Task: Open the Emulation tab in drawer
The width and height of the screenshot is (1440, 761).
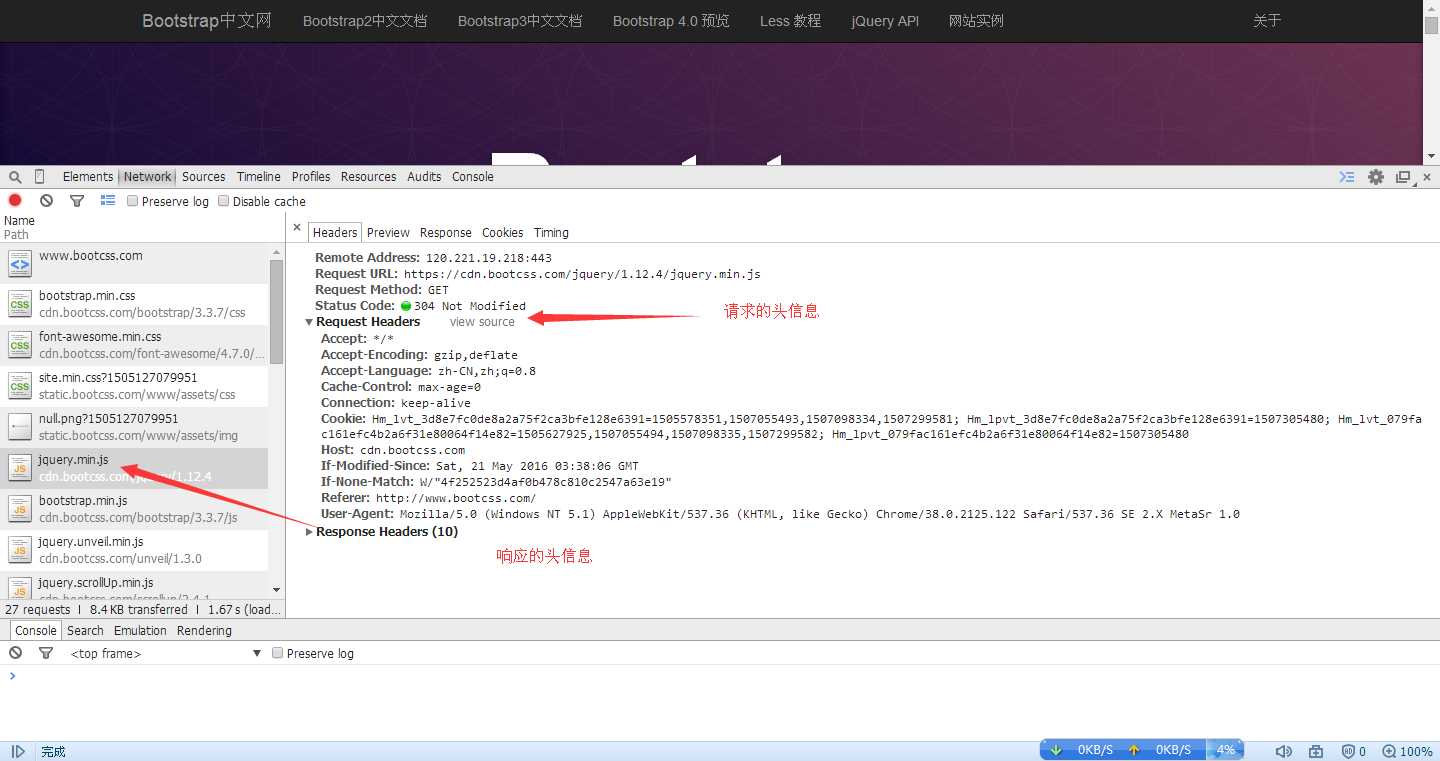Action: tap(140, 631)
